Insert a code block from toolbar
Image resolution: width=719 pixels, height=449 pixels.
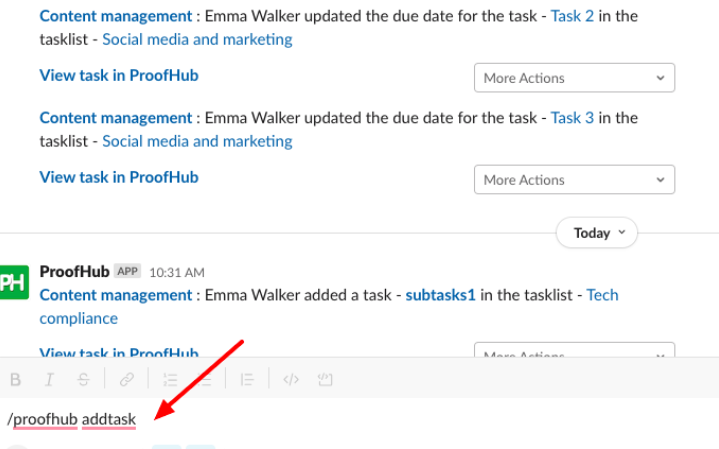tap(325, 379)
